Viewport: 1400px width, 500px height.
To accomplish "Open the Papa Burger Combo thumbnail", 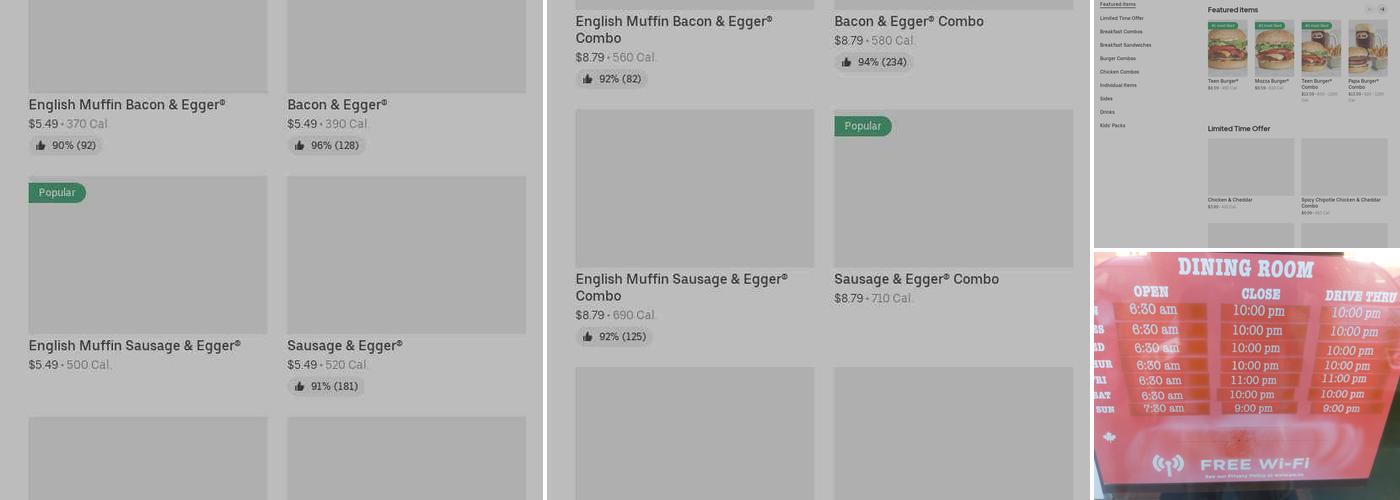I will tap(1367, 47).
